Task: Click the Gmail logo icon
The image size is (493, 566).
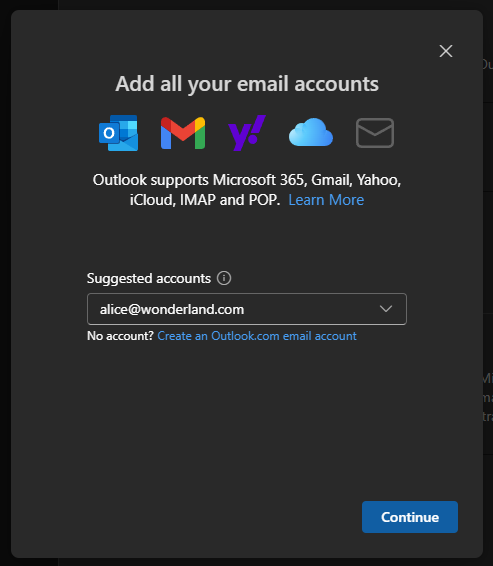Action: click(x=183, y=133)
